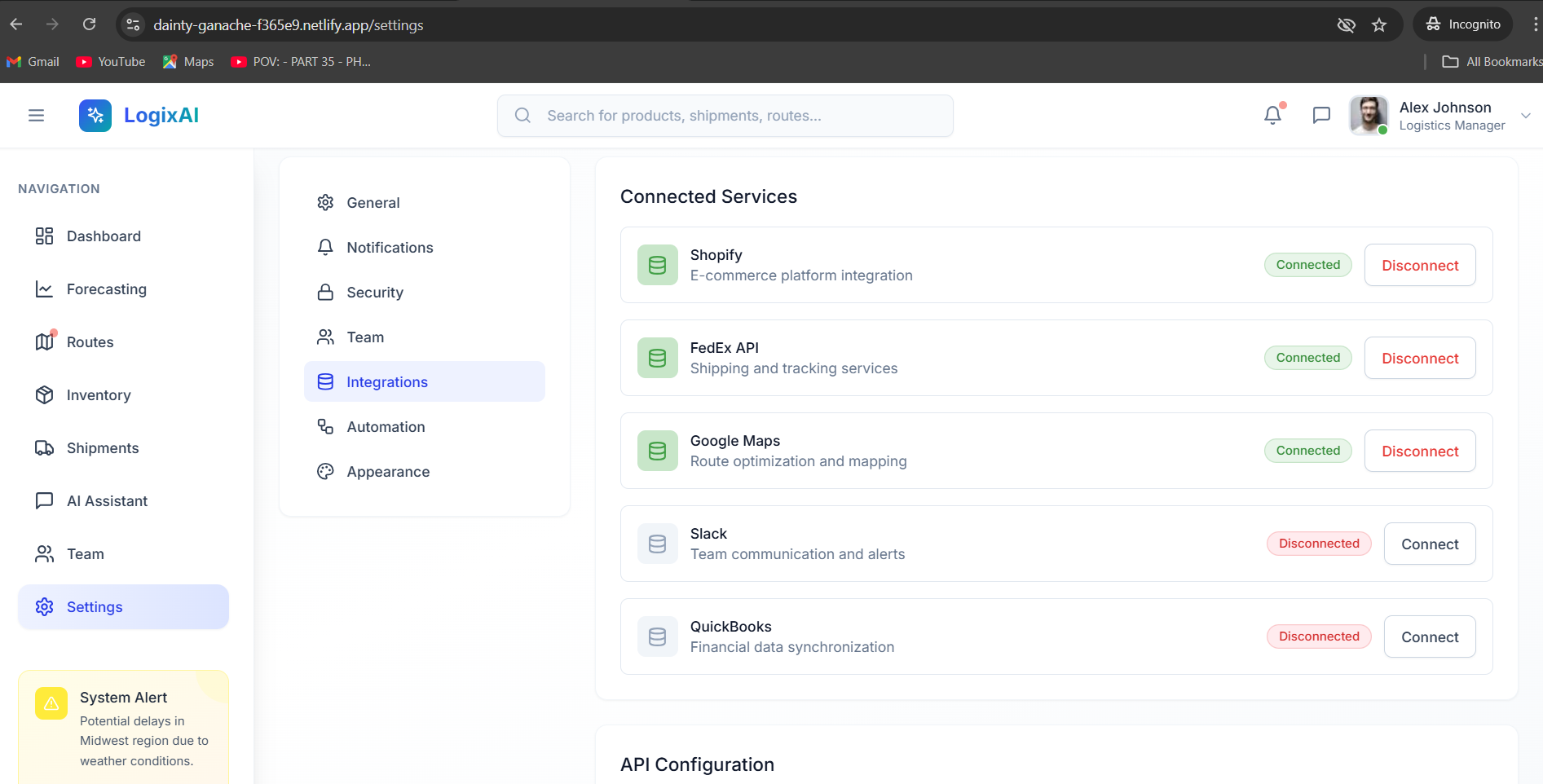1543x784 pixels.
Task: Click the Incognito profile button
Action: click(1463, 24)
